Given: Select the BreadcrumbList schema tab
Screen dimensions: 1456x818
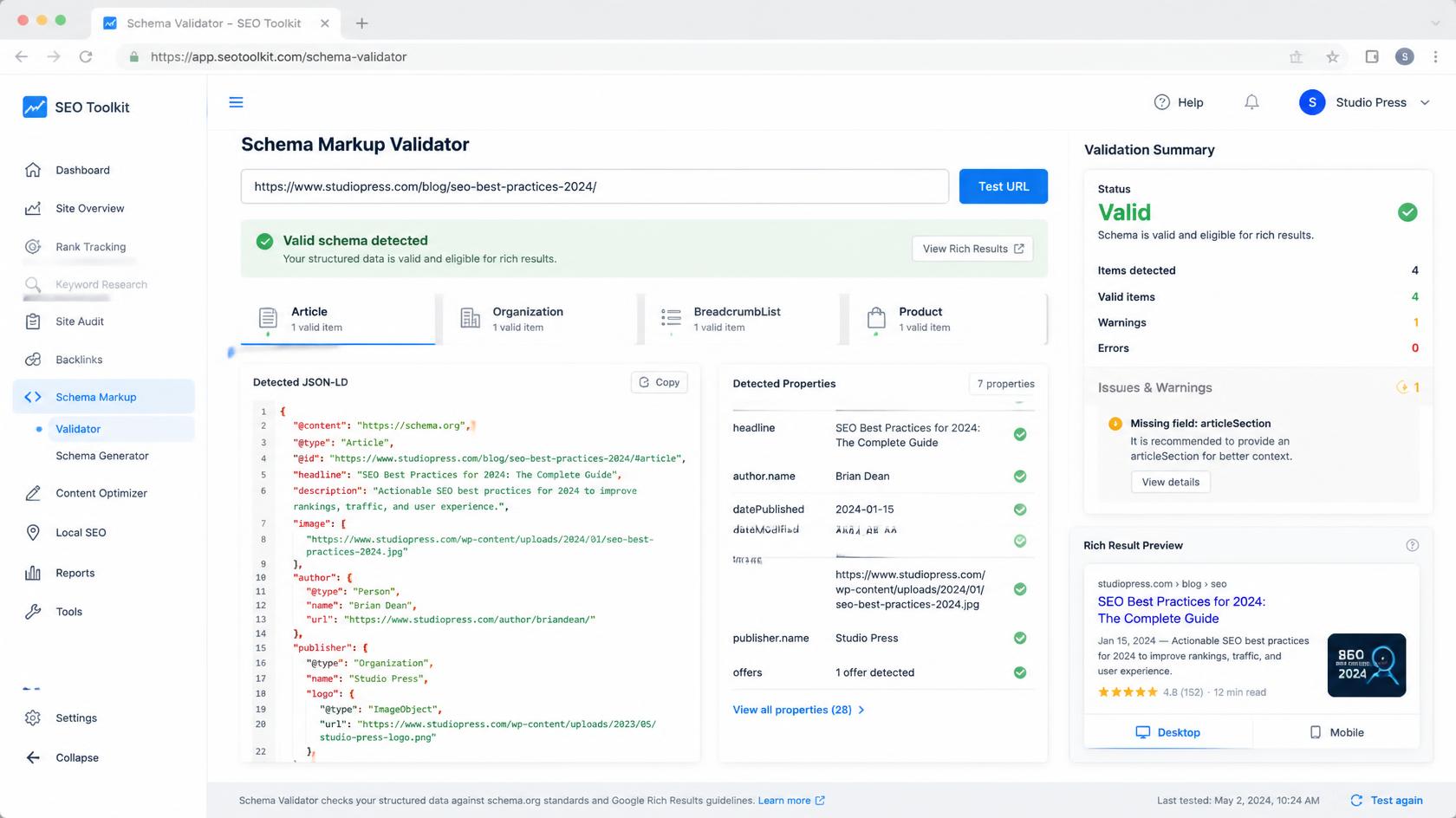Looking at the screenshot, I should 741,319.
